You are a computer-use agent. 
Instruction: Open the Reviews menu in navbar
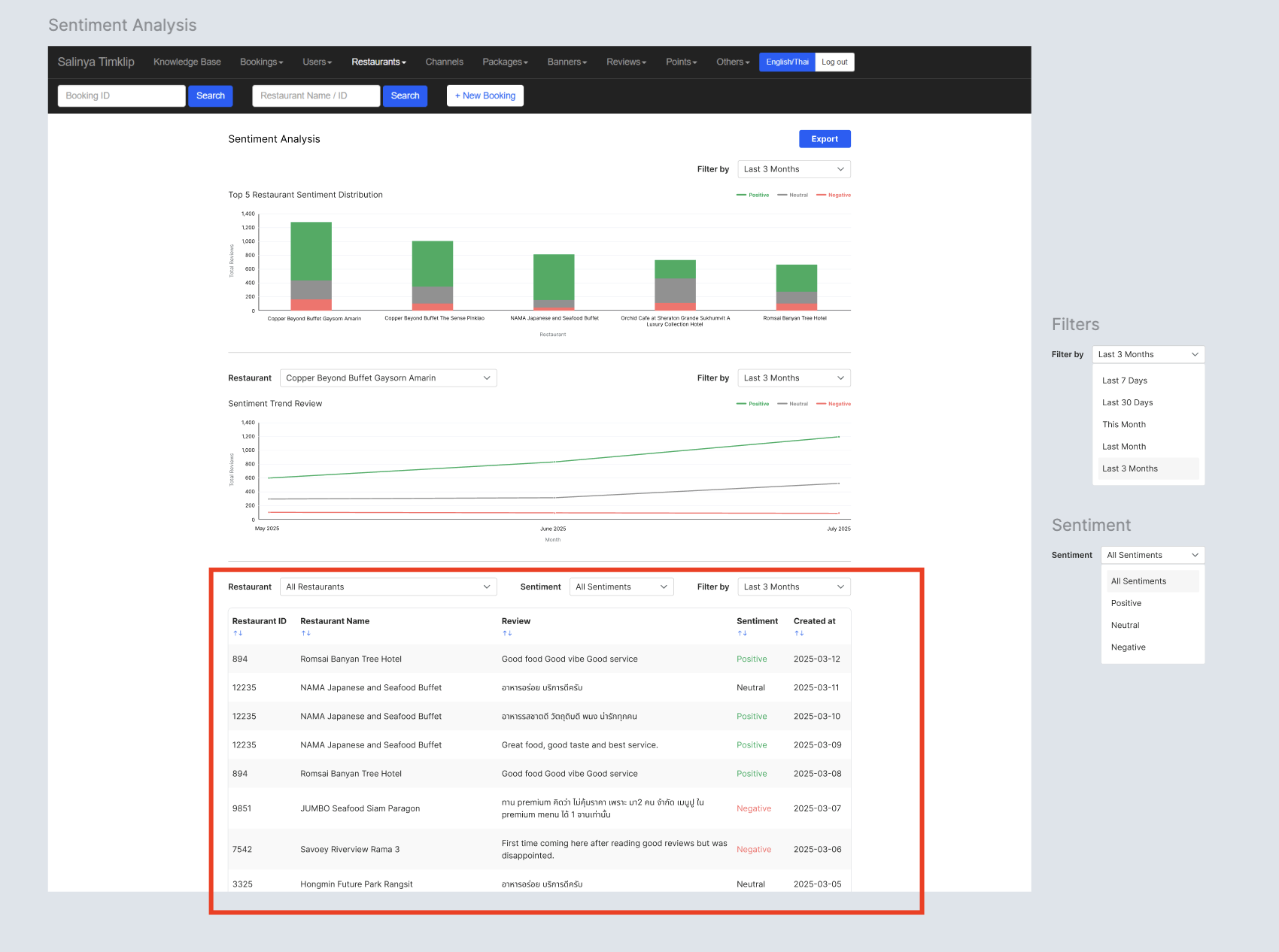626,62
